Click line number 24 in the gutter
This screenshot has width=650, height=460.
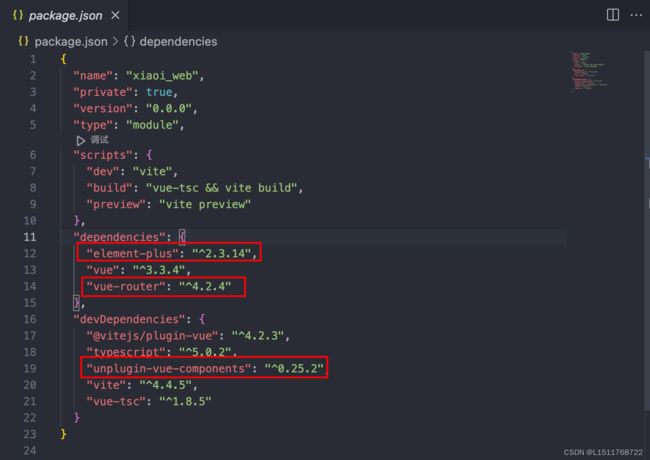pos(30,450)
